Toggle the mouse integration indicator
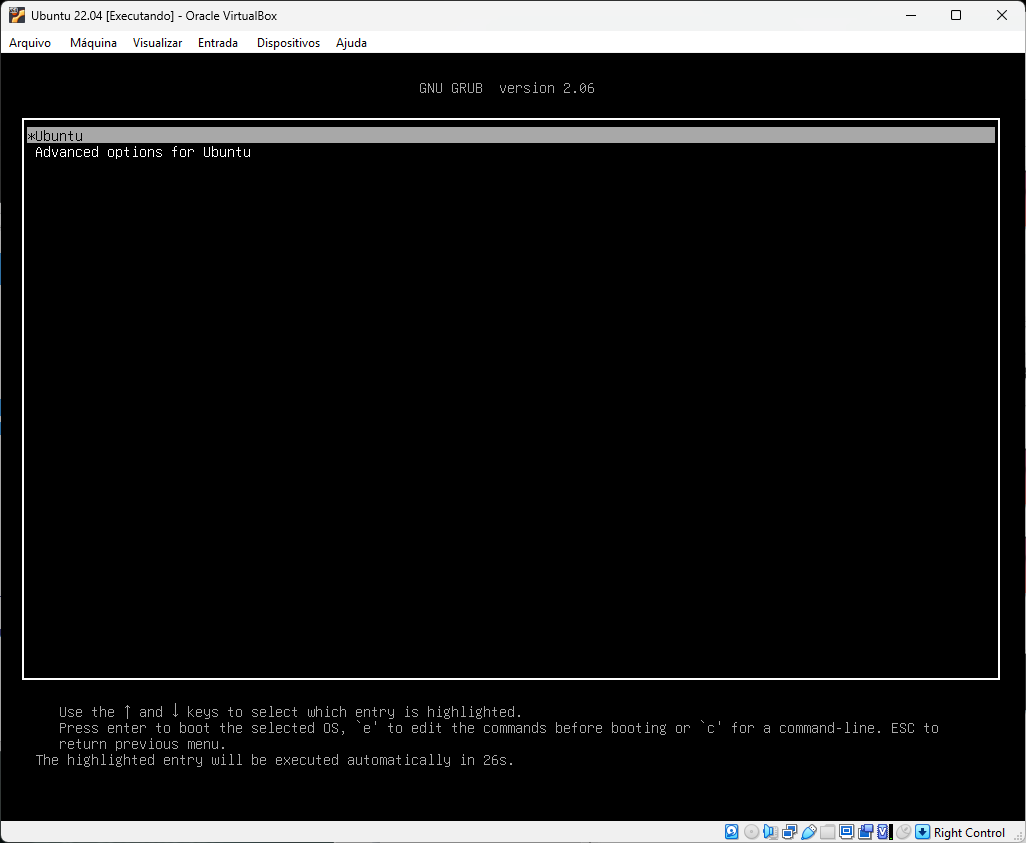 click(903, 832)
